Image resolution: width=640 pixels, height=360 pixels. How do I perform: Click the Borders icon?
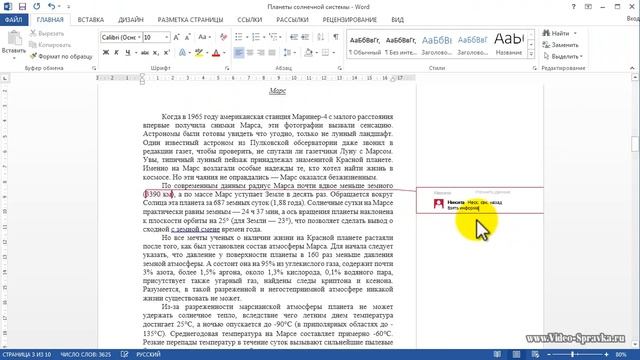325,53
